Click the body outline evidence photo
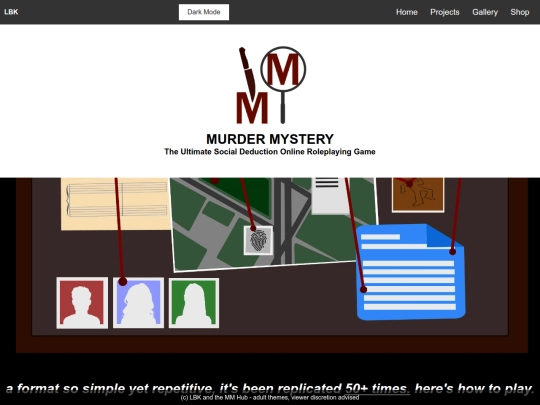 (418, 194)
